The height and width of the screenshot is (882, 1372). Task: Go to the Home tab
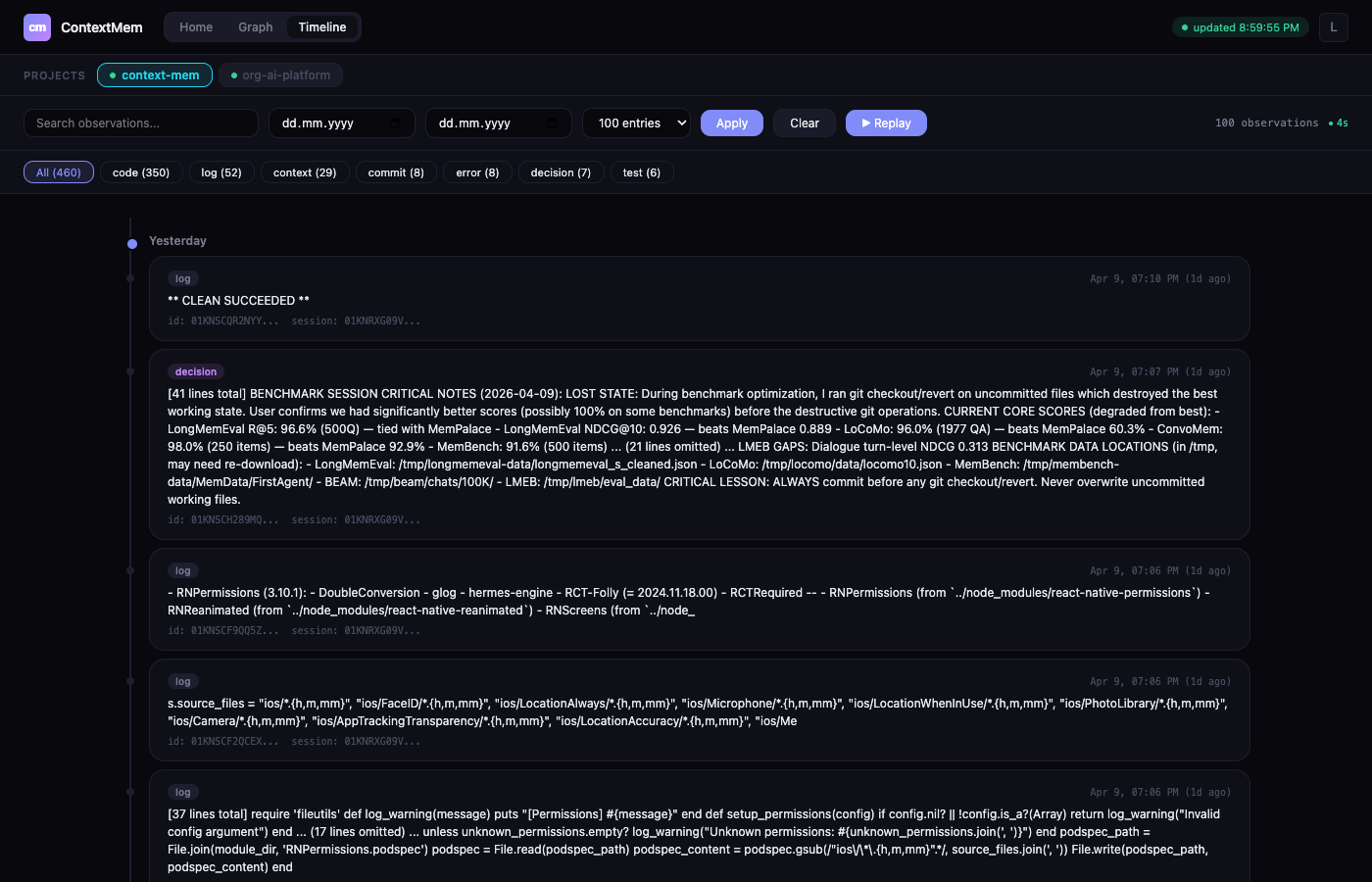pyautogui.click(x=196, y=27)
